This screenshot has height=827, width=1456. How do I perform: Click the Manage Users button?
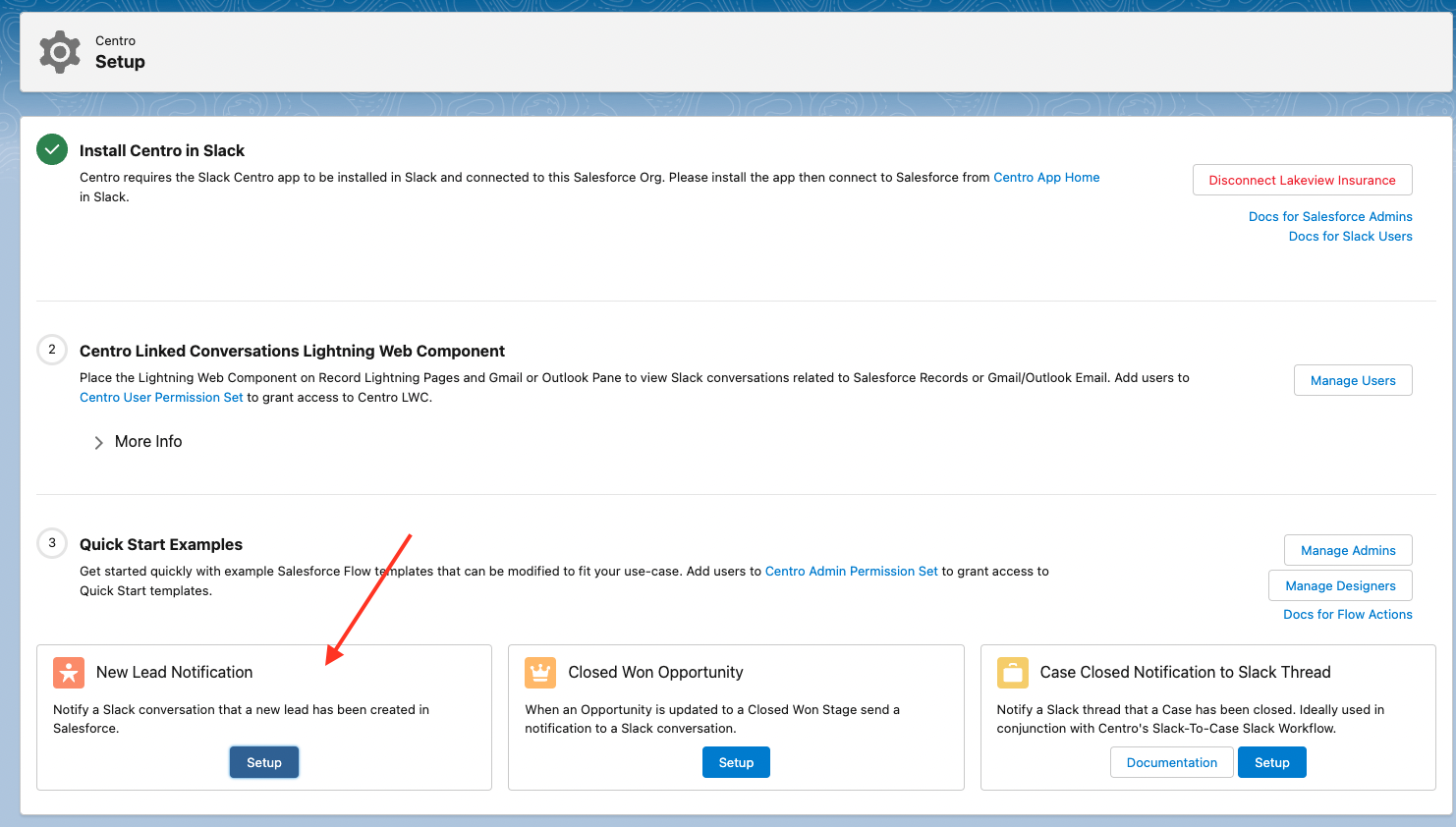click(x=1353, y=380)
